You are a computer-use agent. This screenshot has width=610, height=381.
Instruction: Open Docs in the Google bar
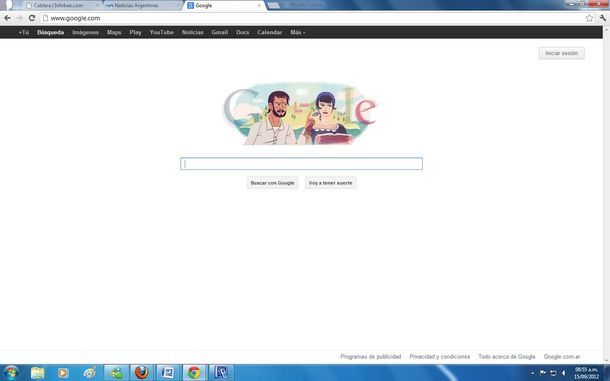pyautogui.click(x=242, y=32)
